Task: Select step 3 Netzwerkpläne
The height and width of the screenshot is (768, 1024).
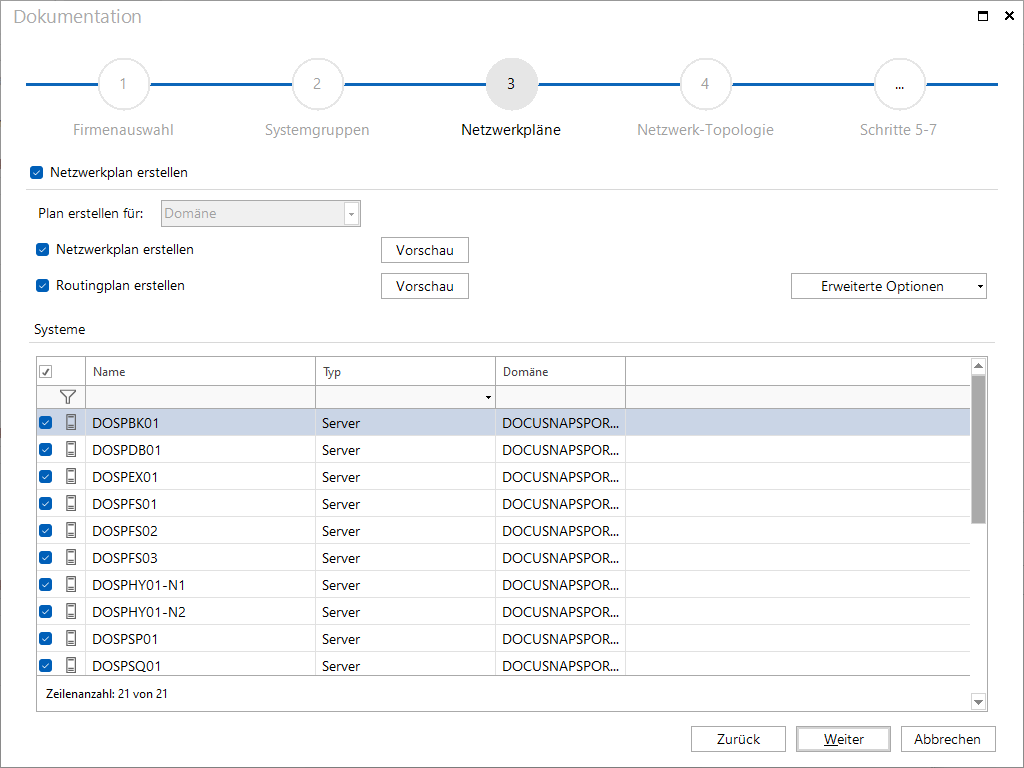Action: coord(511,84)
